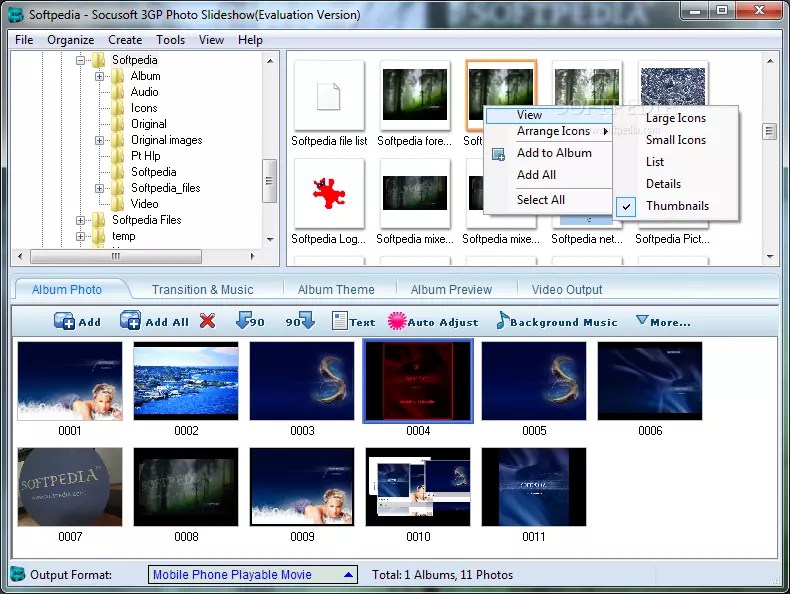790x594 pixels.
Task: Switch to Transition & Music tab
Action: tap(203, 290)
